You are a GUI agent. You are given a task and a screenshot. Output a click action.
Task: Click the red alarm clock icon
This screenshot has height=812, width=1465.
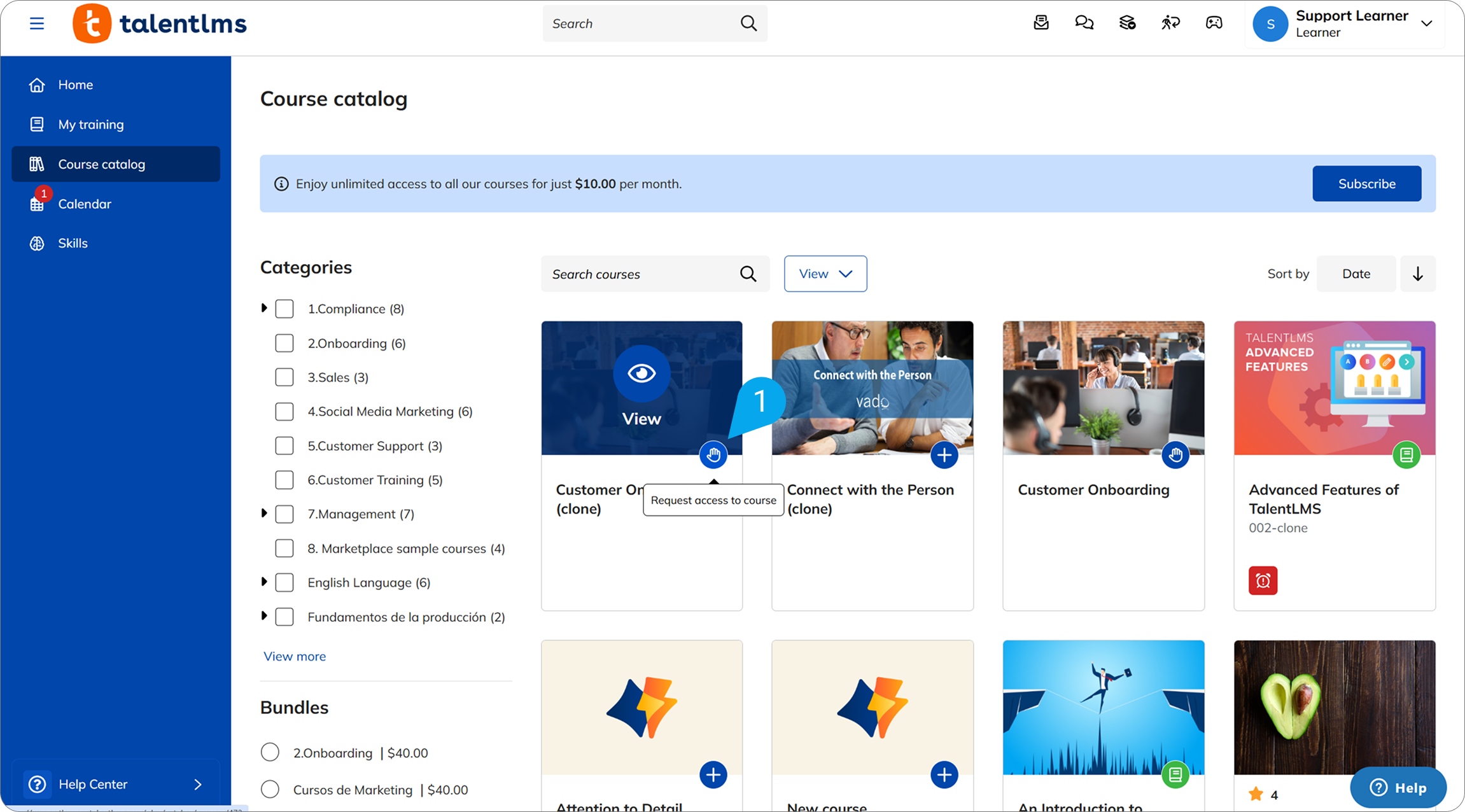(x=1263, y=580)
